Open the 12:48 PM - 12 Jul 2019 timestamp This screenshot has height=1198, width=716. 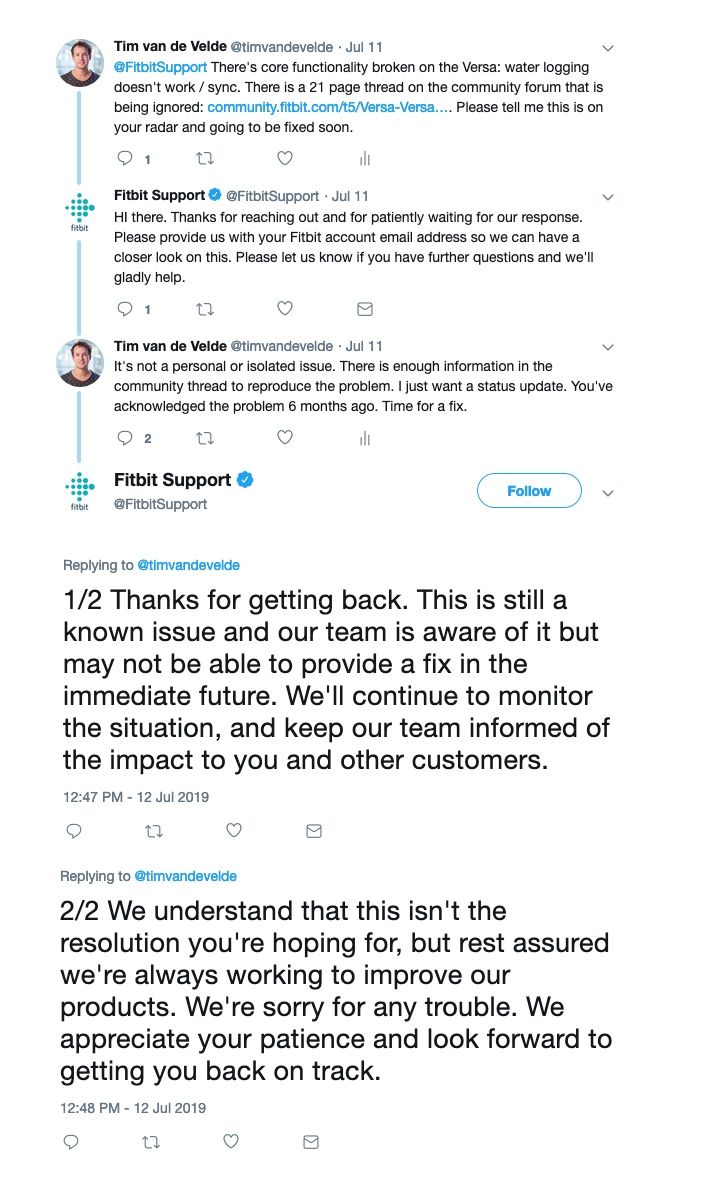click(x=133, y=1108)
